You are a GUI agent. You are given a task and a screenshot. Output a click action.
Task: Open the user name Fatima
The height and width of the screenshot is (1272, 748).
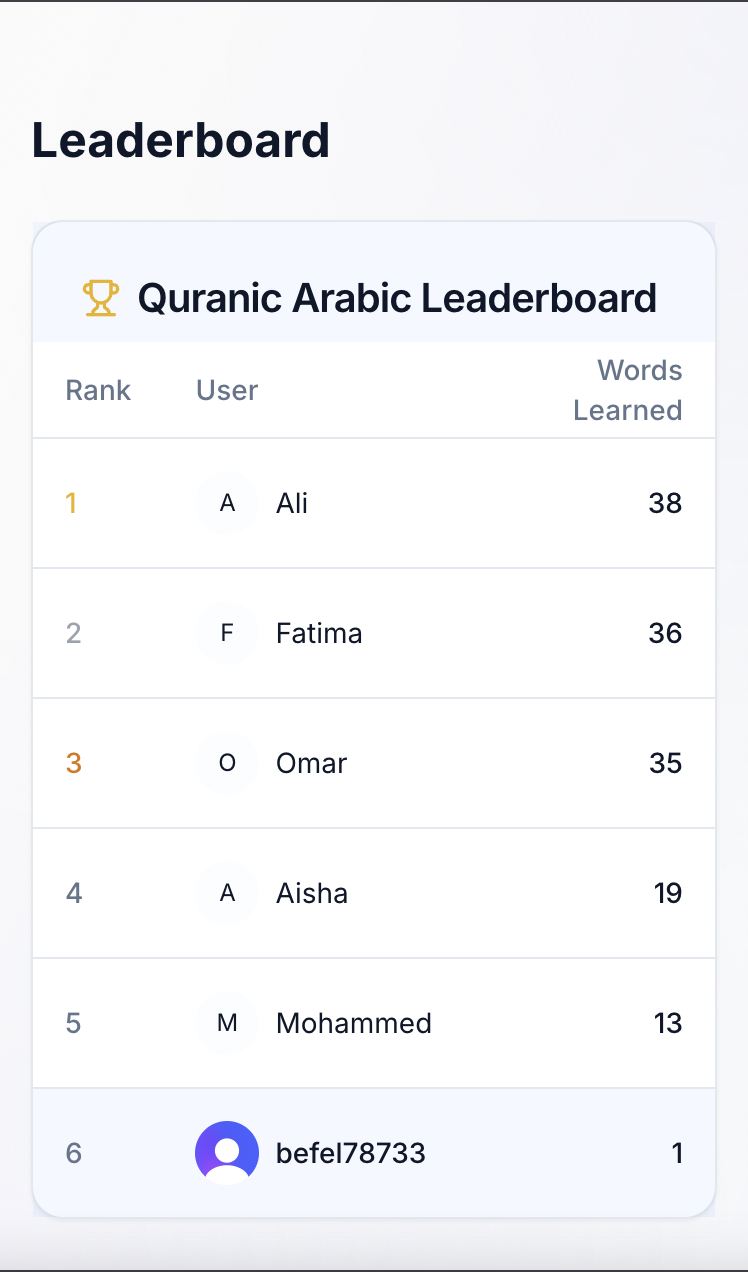coord(319,633)
